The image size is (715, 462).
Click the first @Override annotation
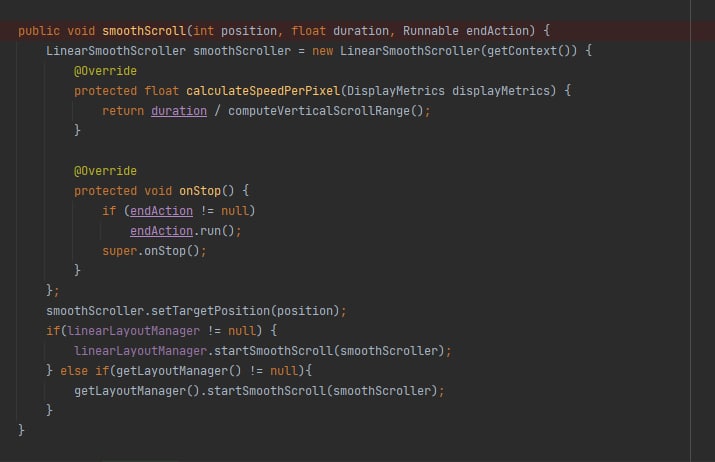pyautogui.click(x=105, y=71)
